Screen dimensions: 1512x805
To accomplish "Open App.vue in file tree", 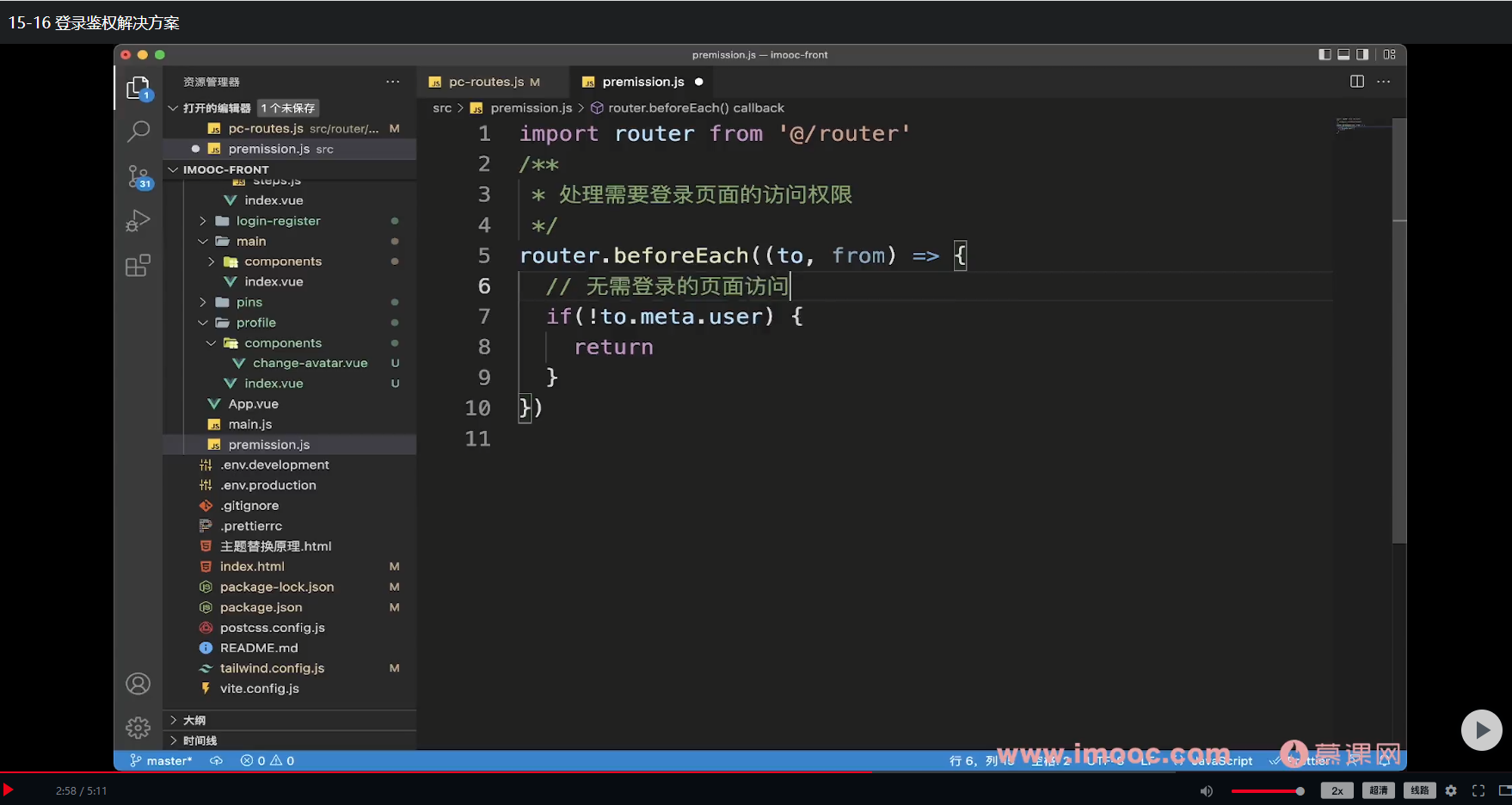I will 253,404.
